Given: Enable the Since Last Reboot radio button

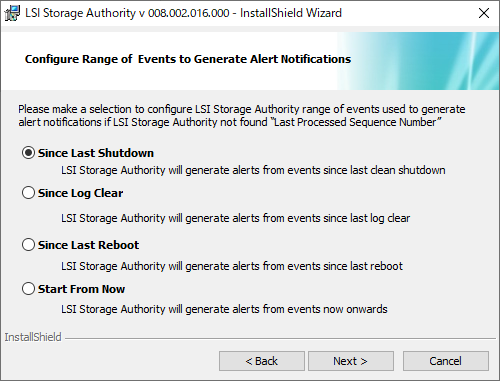Looking at the screenshot, I should coord(28,245).
